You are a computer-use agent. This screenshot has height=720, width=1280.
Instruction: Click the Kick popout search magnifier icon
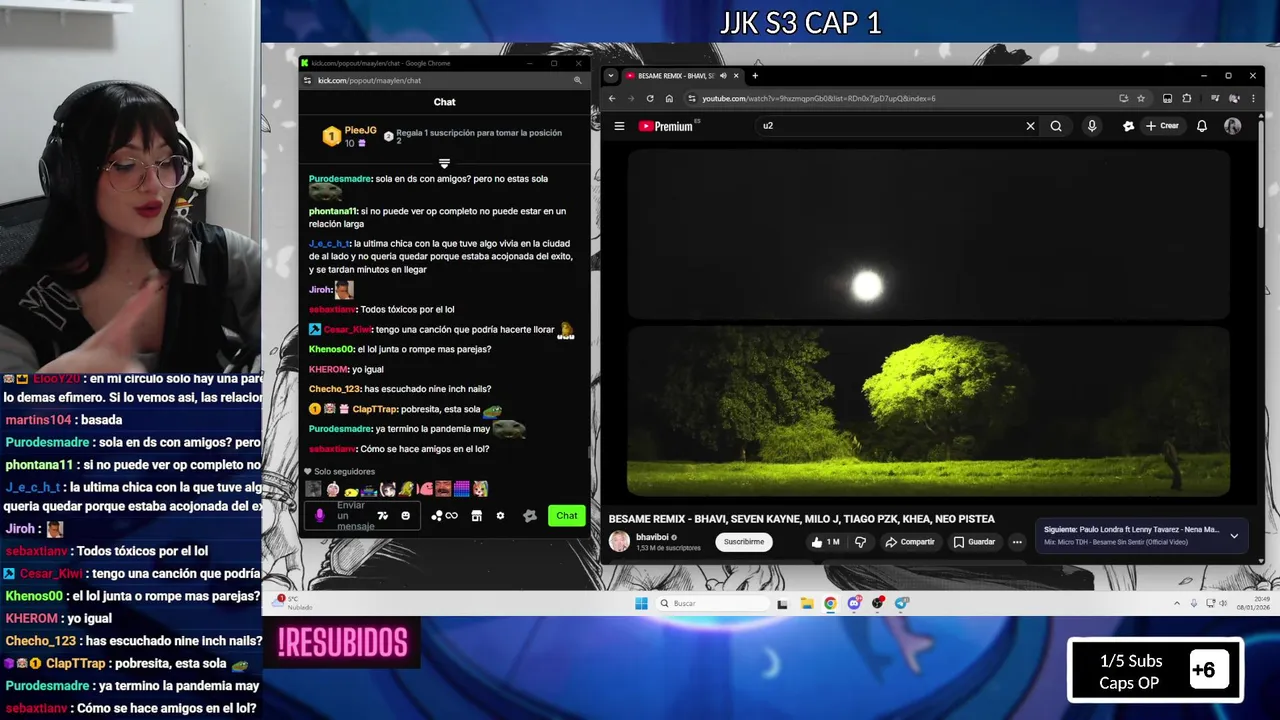577,80
